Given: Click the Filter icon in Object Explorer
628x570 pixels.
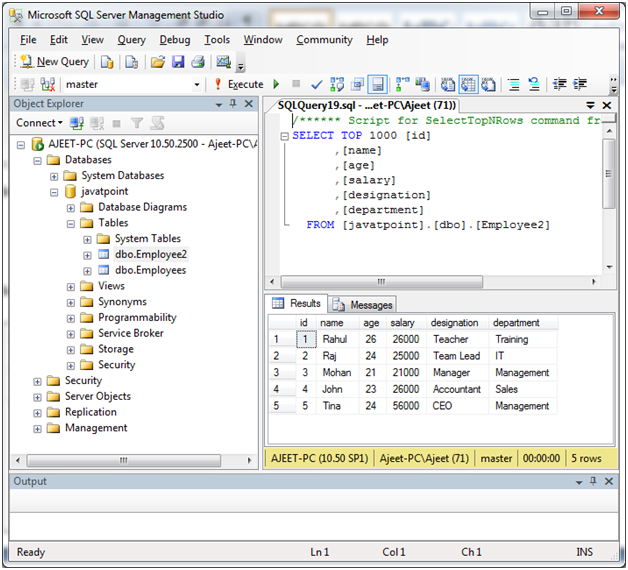Looking at the screenshot, I should pos(137,123).
